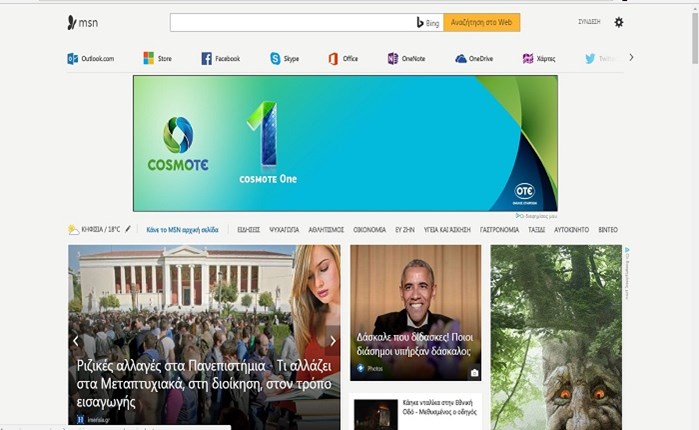This screenshot has width=699, height=430.
Task: Open the ΨΥΧΑΓΩΓΙΑ entertainment section
Action: (284, 230)
